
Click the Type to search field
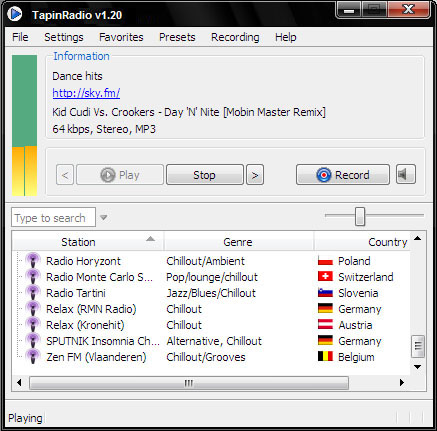(x=53, y=218)
